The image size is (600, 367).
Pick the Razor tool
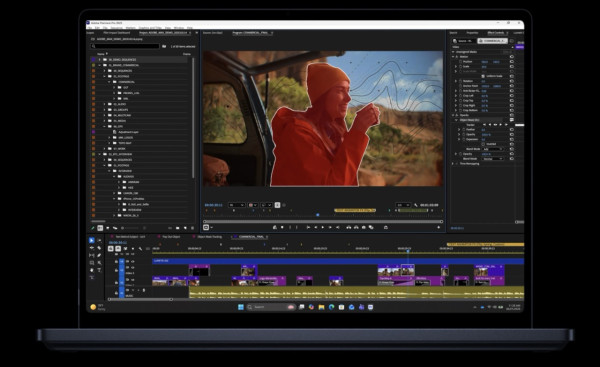[99, 248]
